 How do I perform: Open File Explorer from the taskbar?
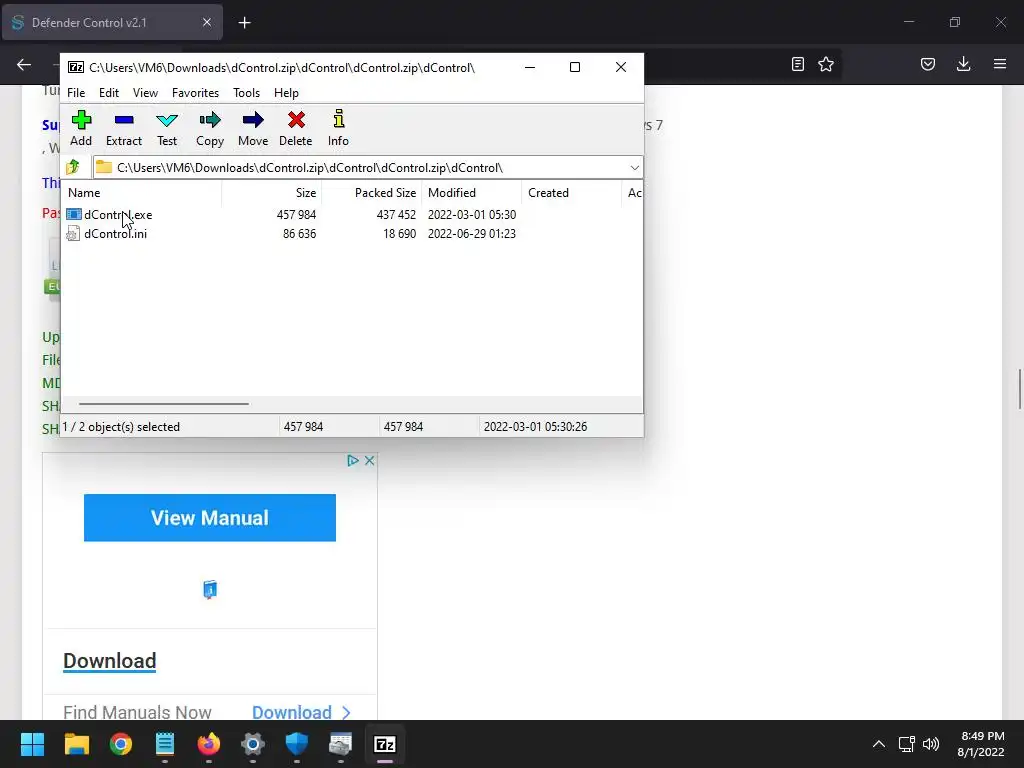point(76,744)
